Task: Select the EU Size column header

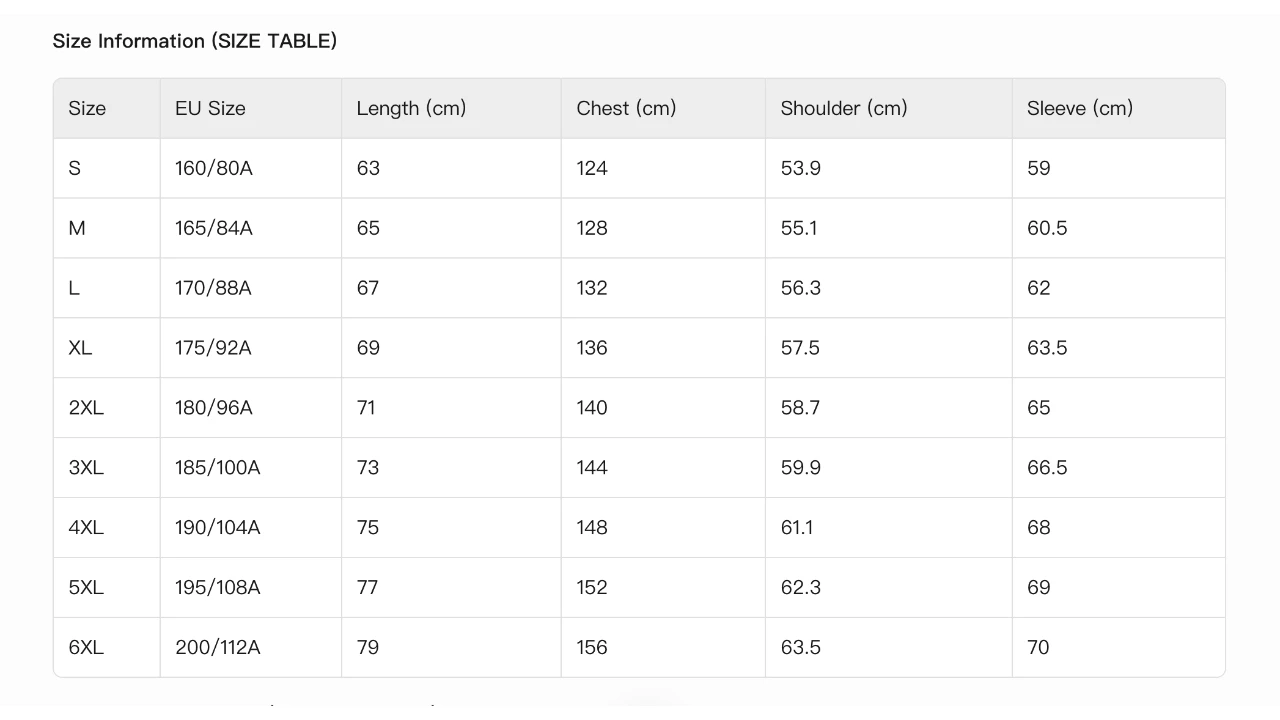Action: pos(210,108)
